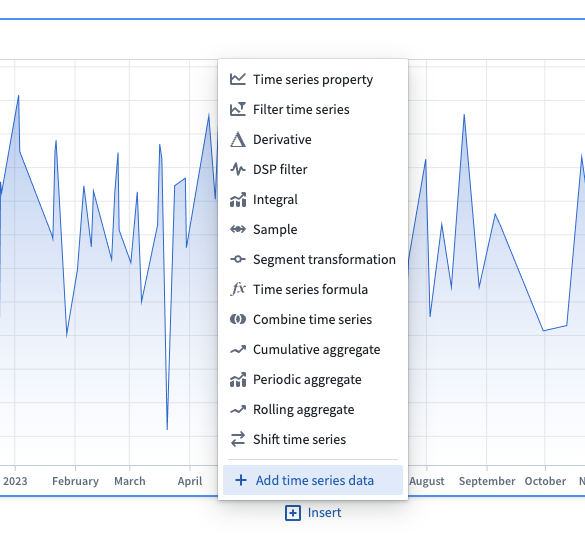
Task: Click the March axis label
Action: (x=130, y=481)
